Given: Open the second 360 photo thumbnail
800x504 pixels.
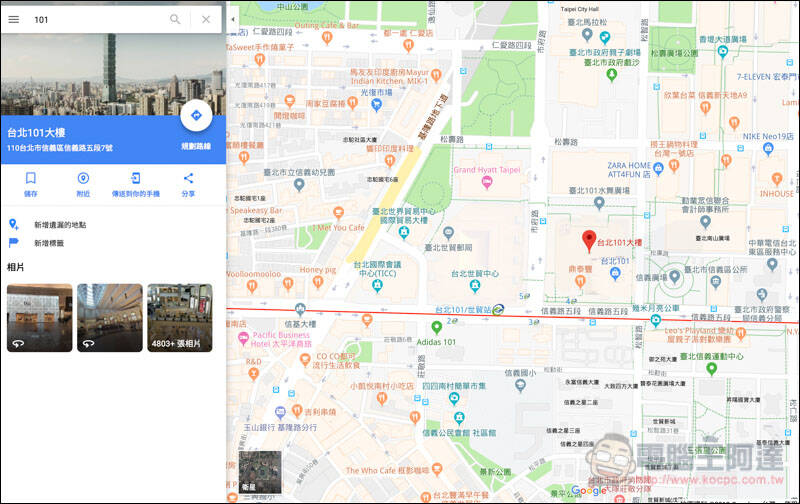Looking at the screenshot, I should 110,318.
